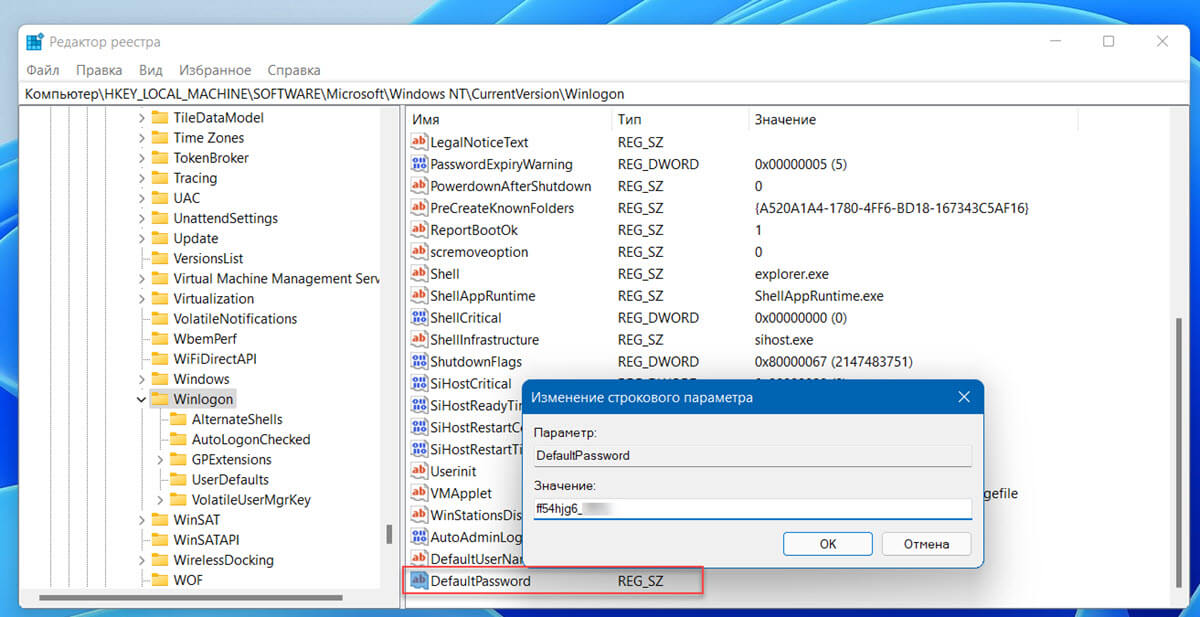Image resolution: width=1200 pixels, height=617 pixels.
Task: Click the sihost.exe value text
Action: (x=784, y=340)
